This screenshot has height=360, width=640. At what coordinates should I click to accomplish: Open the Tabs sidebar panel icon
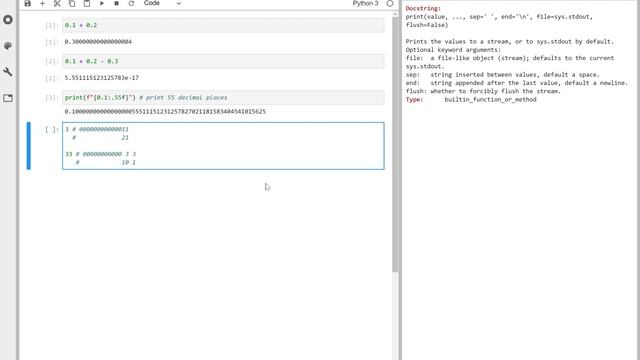click(8, 98)
